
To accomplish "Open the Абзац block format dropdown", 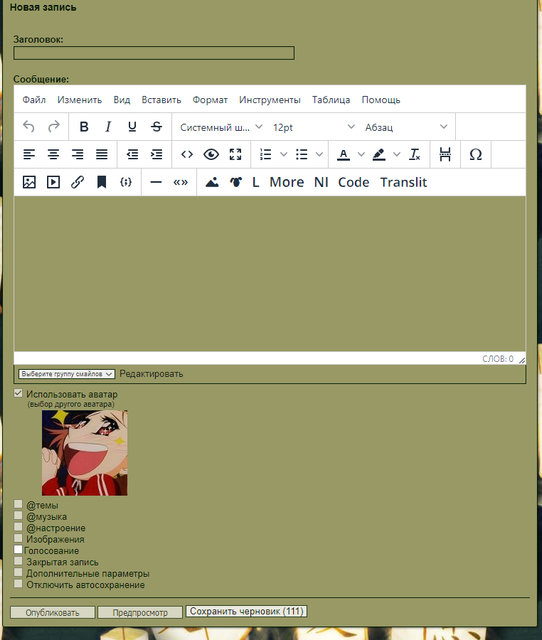I will (406, 127).
